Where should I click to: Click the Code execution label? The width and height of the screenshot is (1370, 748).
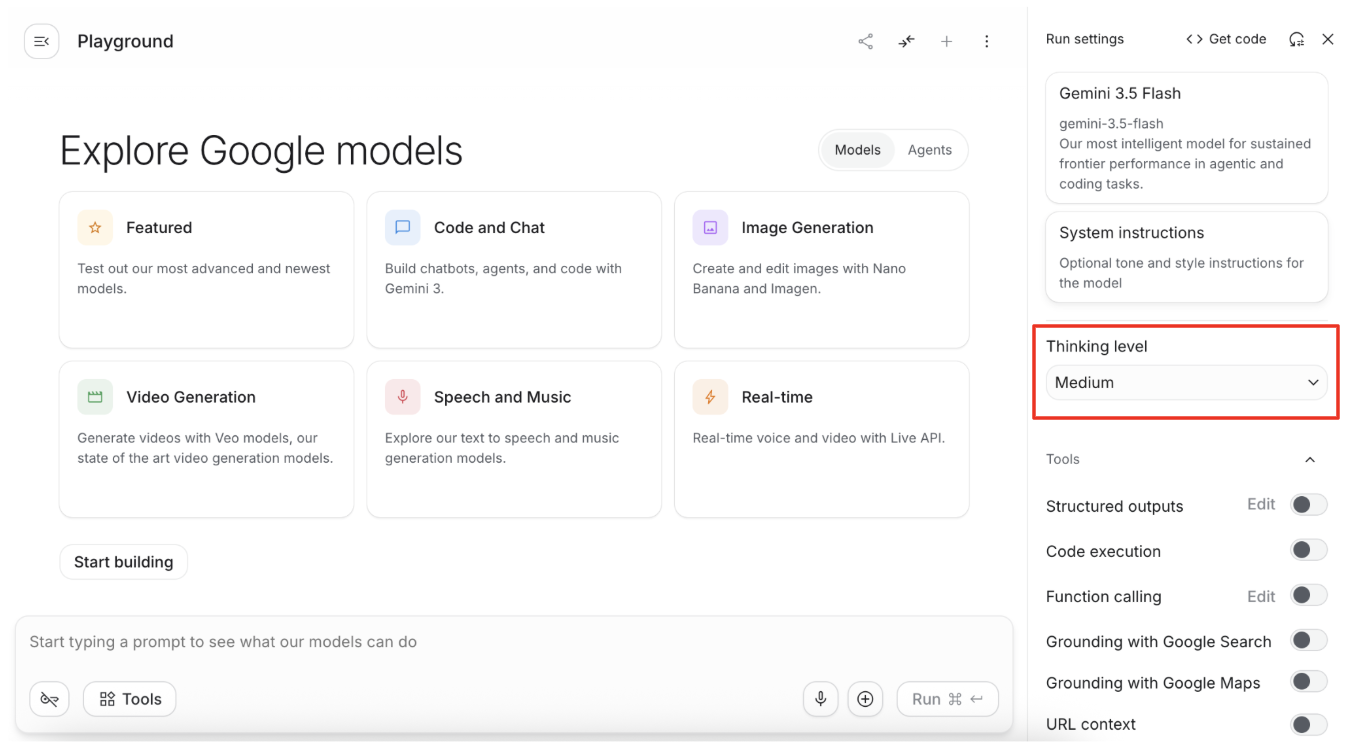(1104, 551)
